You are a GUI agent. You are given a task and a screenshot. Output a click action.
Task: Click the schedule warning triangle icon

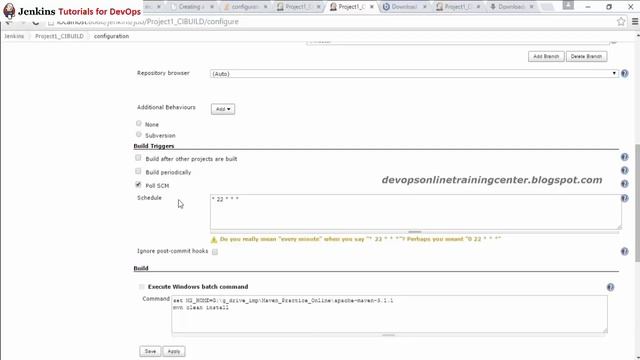click(x=214, y=240)
